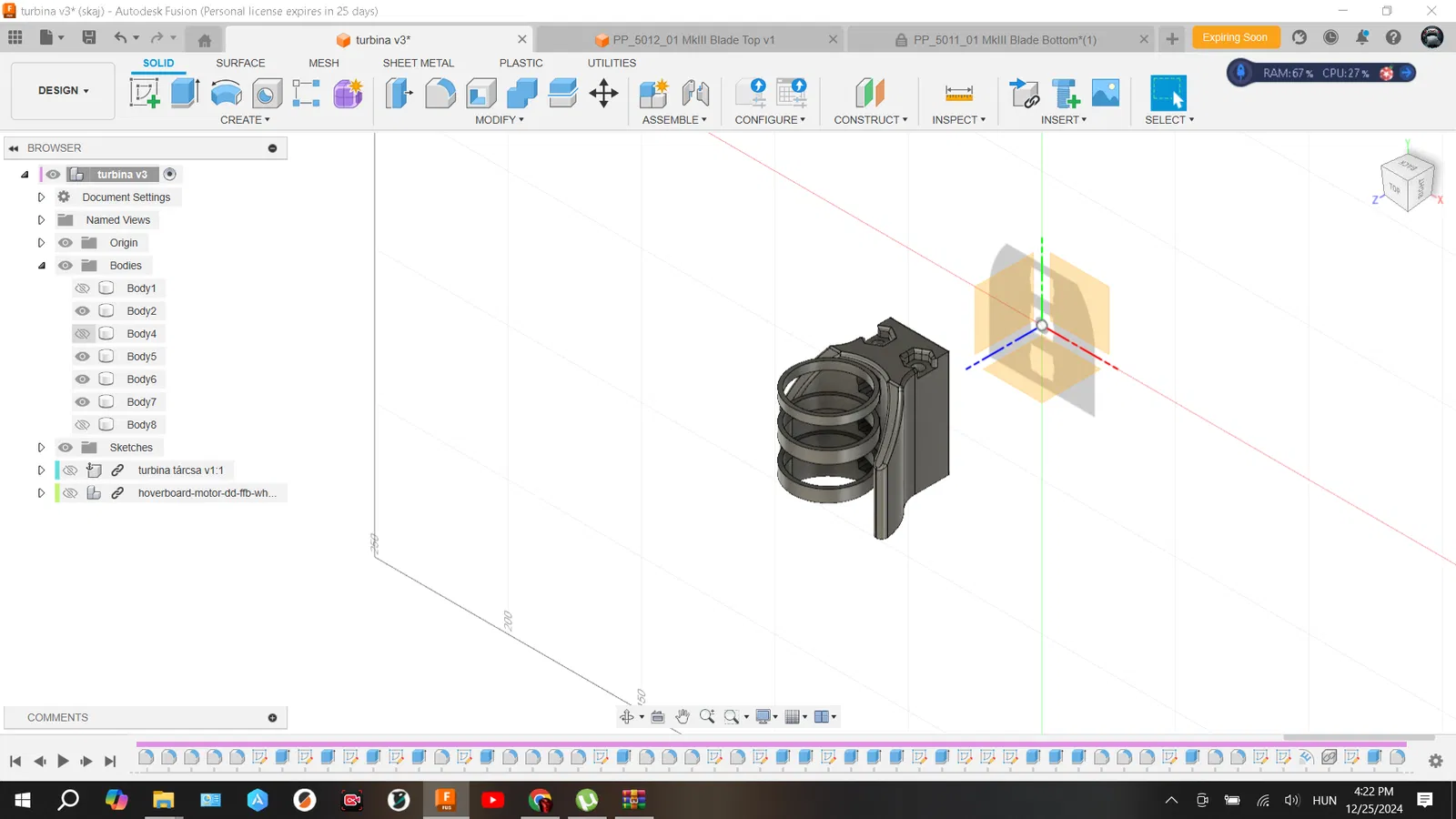
Task: Click the ViewCube TOP face
Action: pos(1395,187)
